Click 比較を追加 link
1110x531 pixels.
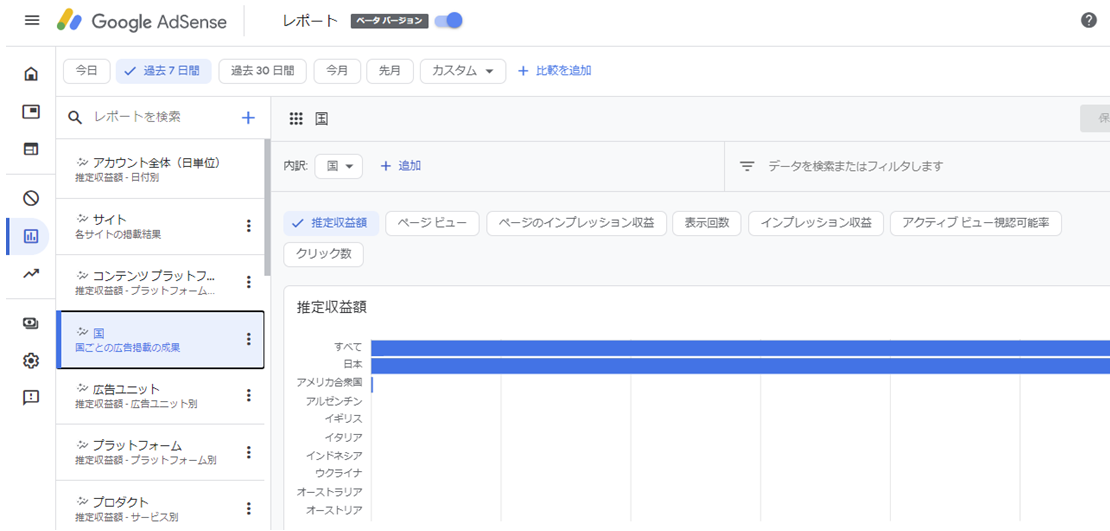pyautogui.click(x=555, y=71)
